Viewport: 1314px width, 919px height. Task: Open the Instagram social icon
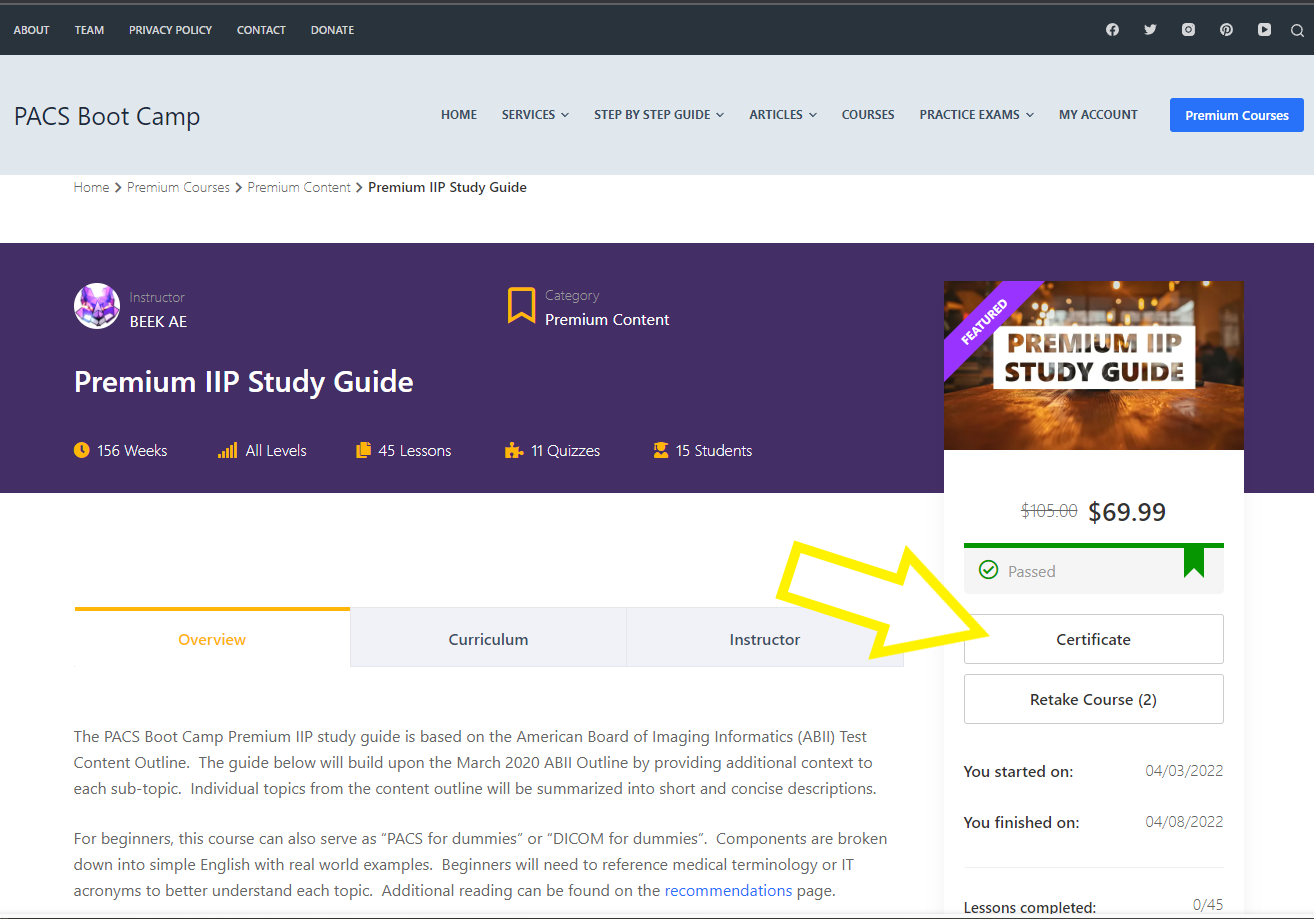[x=1188, y=30]
